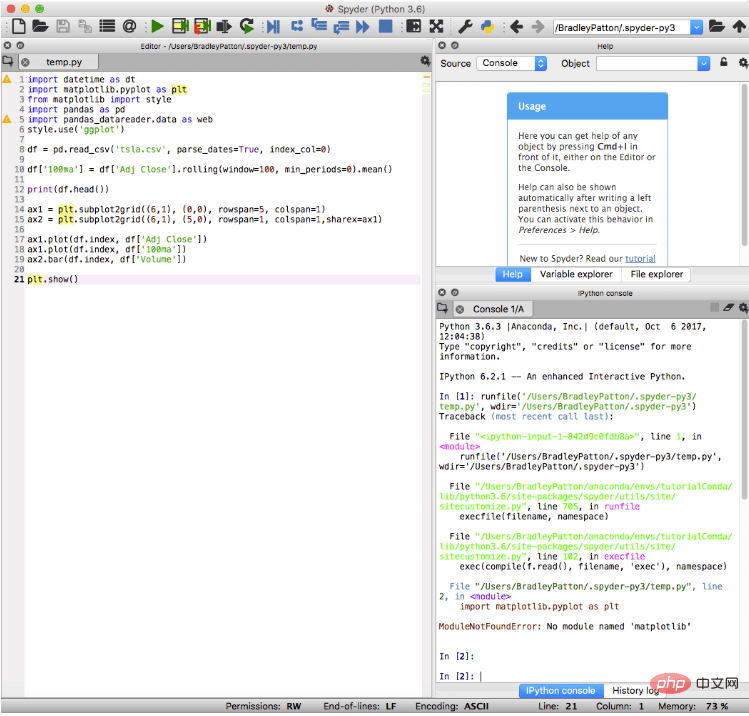Screen dimensions: 749x716
Task: Click the Memory 73 % status entry
Action: tap(693, 706)
